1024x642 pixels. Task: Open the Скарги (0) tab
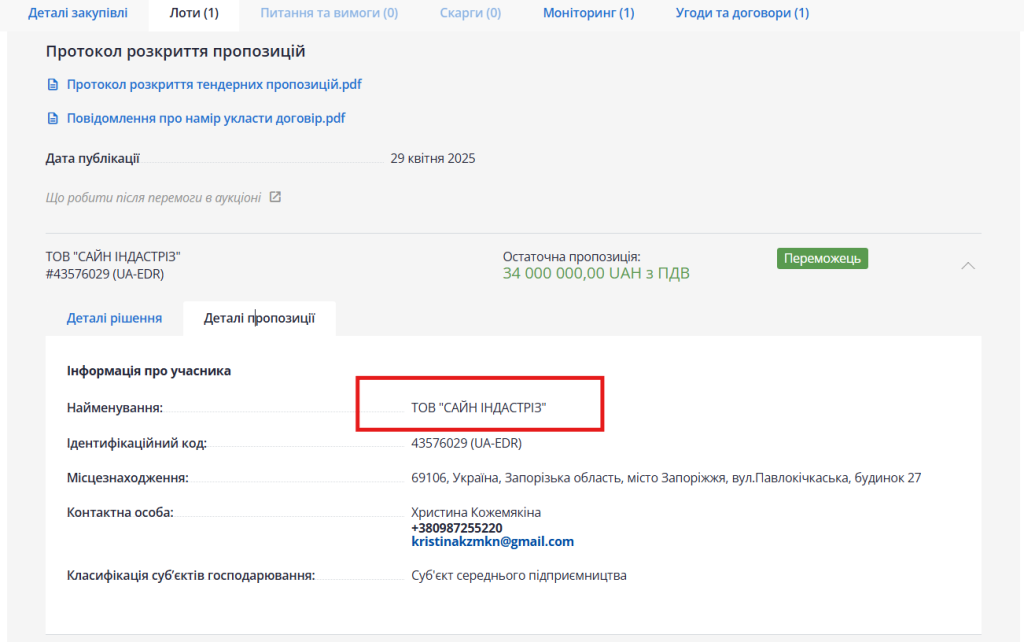click(x=470, y=13)
